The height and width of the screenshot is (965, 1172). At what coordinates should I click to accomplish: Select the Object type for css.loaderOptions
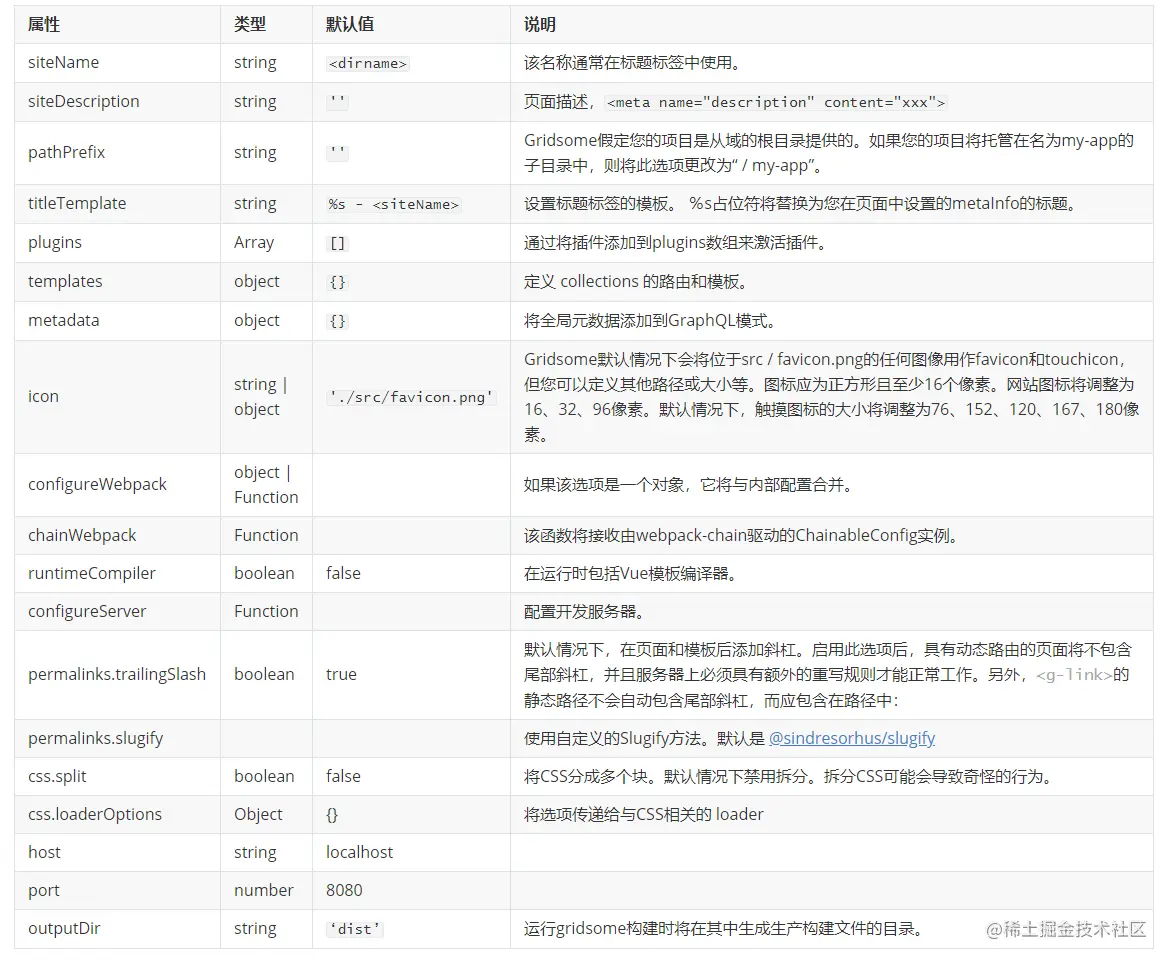point(258,815)
